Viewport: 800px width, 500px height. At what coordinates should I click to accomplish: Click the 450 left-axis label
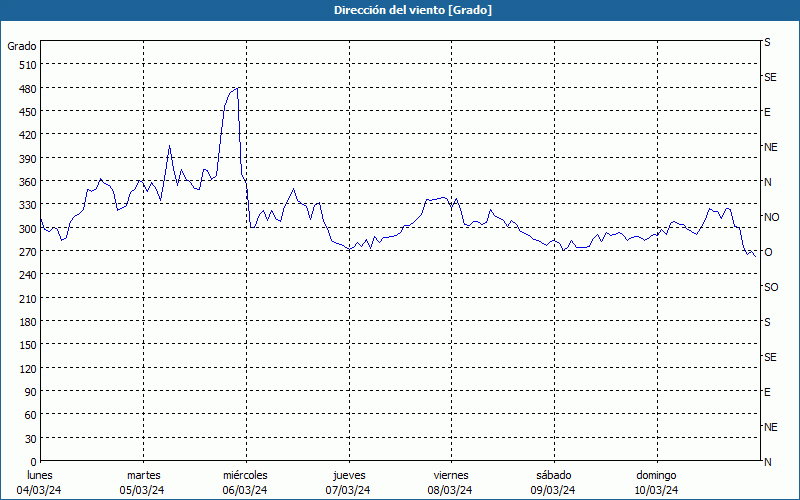coord(28,112)
